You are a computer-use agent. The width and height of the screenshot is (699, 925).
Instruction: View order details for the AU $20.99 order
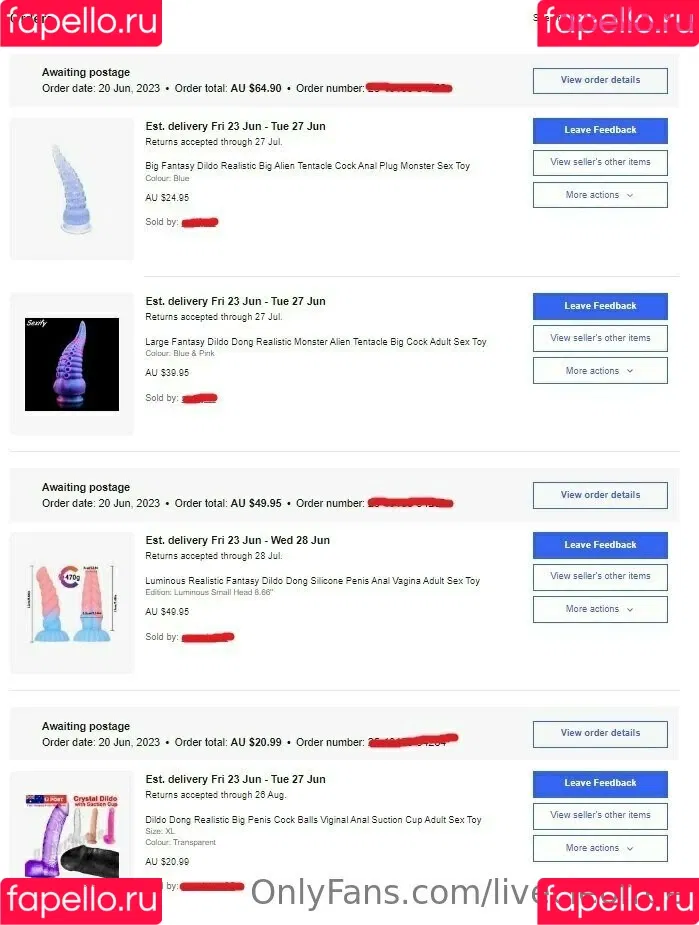click(600, 733)
